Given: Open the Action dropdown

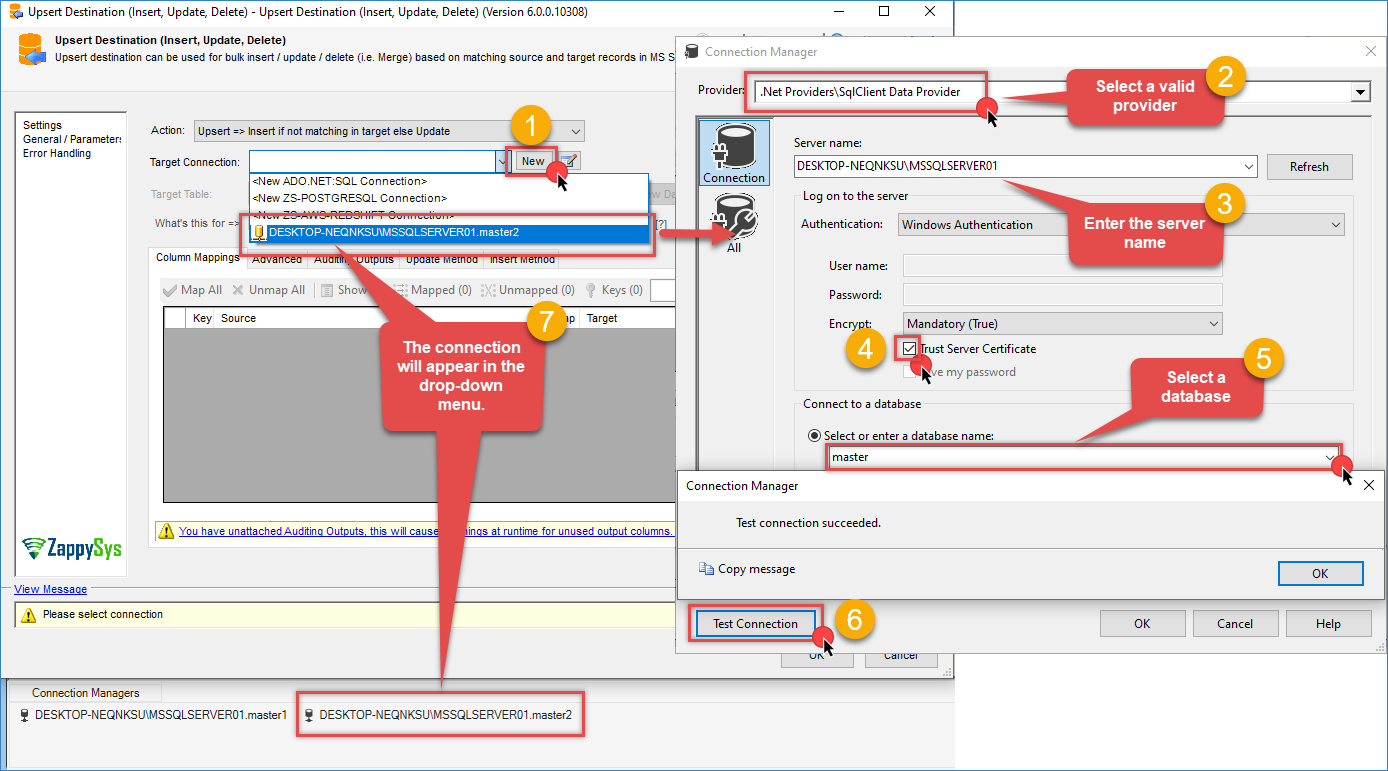Looking at the screenshot, I should coord(575,131).
